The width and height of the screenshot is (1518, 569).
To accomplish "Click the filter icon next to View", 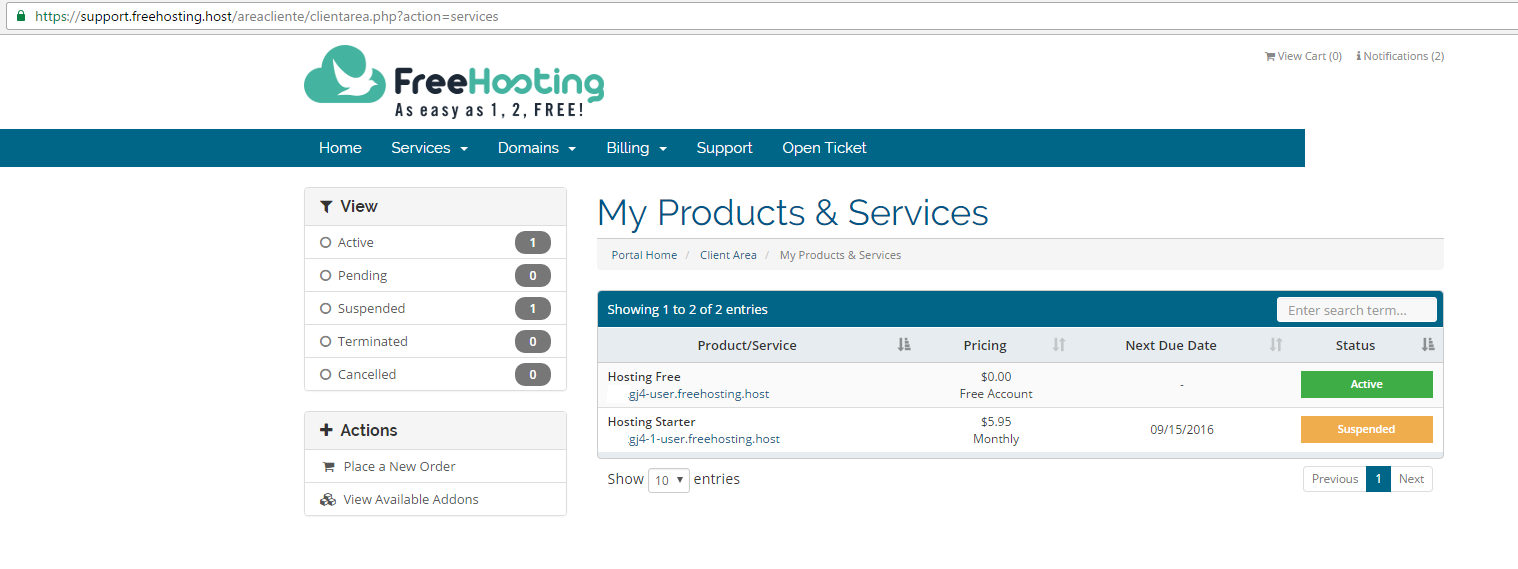I will 326,206.
